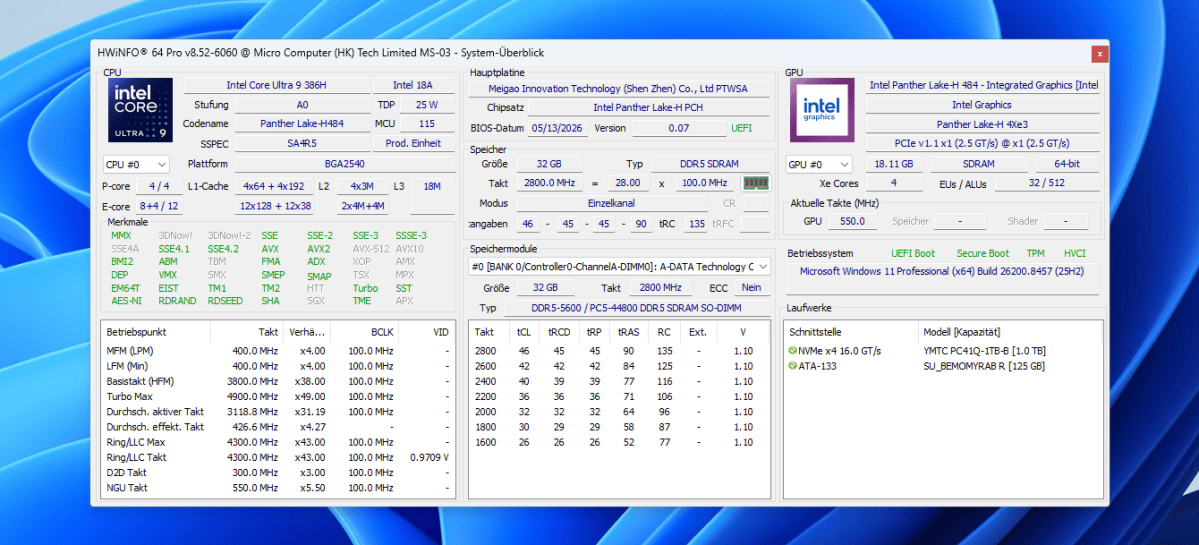Click the Secure Boot status label
The width and height of the screenshot is (1199, 545).
click(x=983, y=254)
